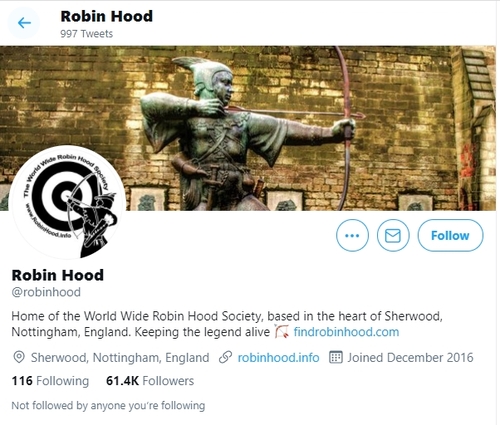Click the Robin Hood header title at top
The image size is (500, 425).
tap(107, 16)
